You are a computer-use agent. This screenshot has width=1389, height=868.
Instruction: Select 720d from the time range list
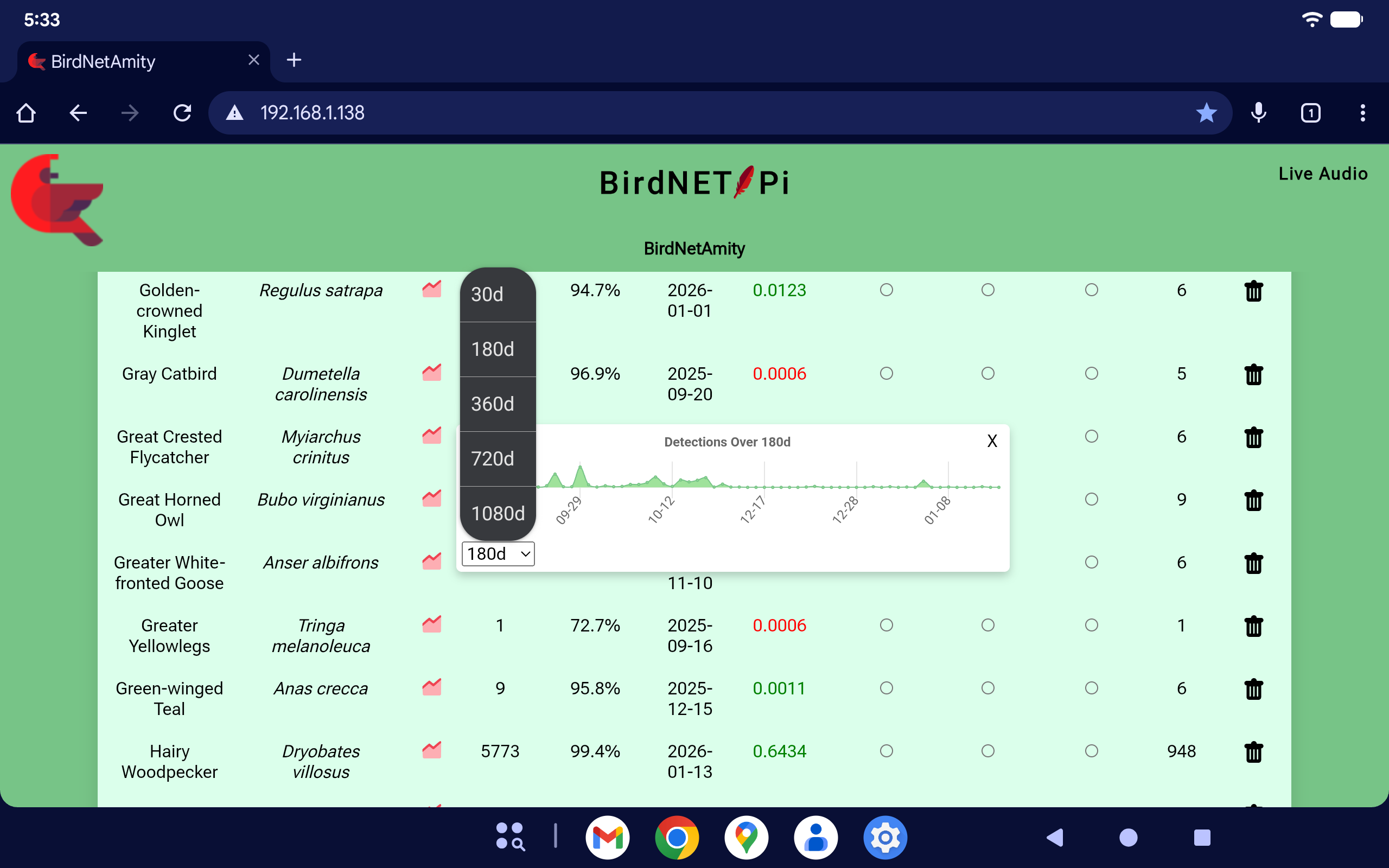point(498,459)
